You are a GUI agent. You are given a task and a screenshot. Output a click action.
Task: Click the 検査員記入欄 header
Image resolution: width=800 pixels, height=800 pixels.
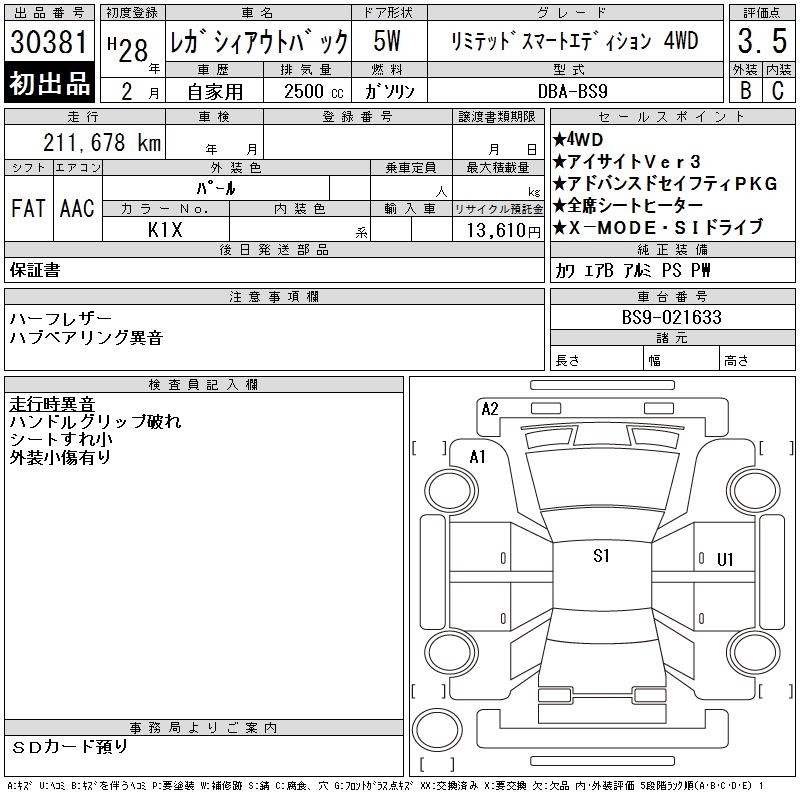coord(204,385)
